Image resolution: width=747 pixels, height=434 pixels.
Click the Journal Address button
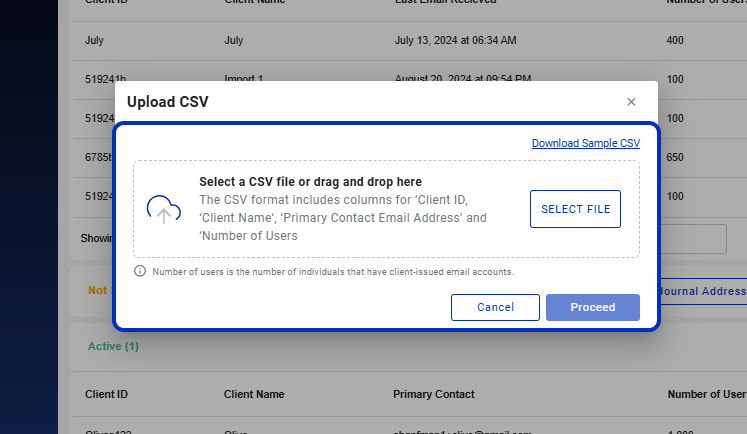702,291
